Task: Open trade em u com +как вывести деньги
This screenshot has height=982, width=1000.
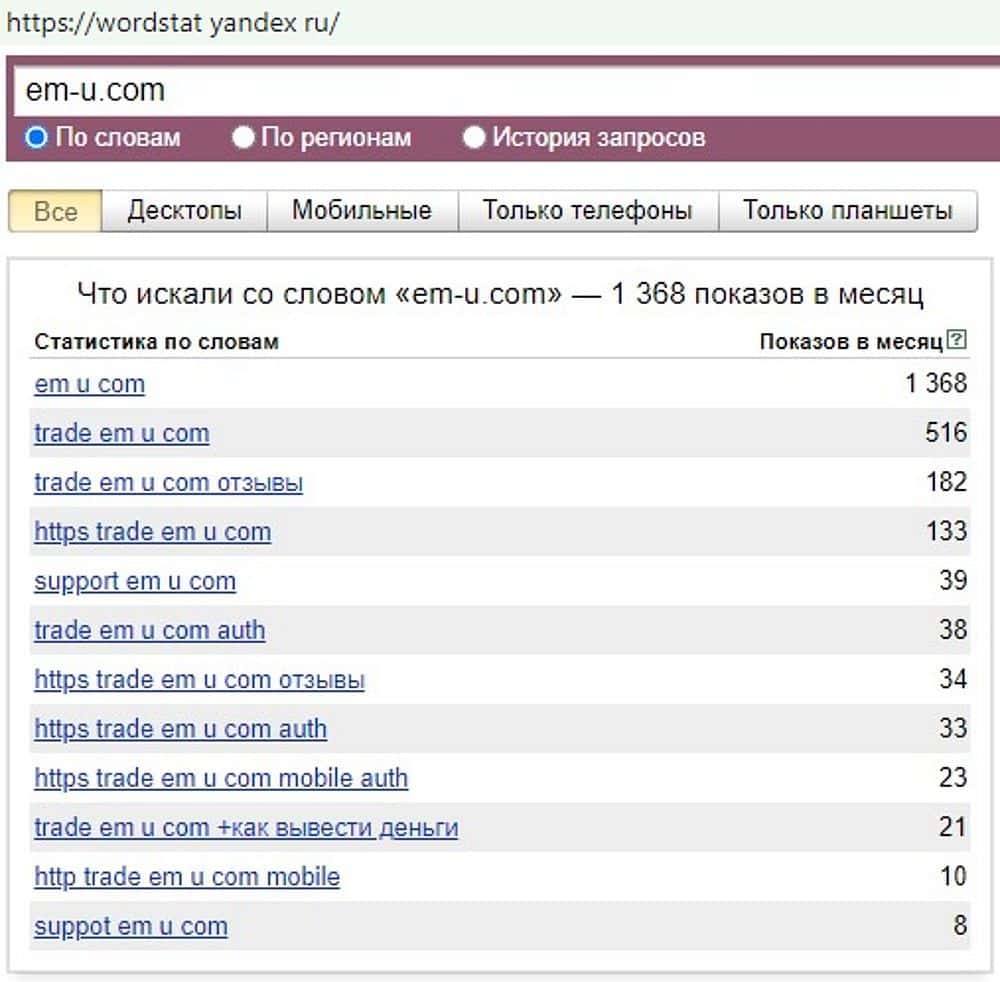Action: coord(246,828)
